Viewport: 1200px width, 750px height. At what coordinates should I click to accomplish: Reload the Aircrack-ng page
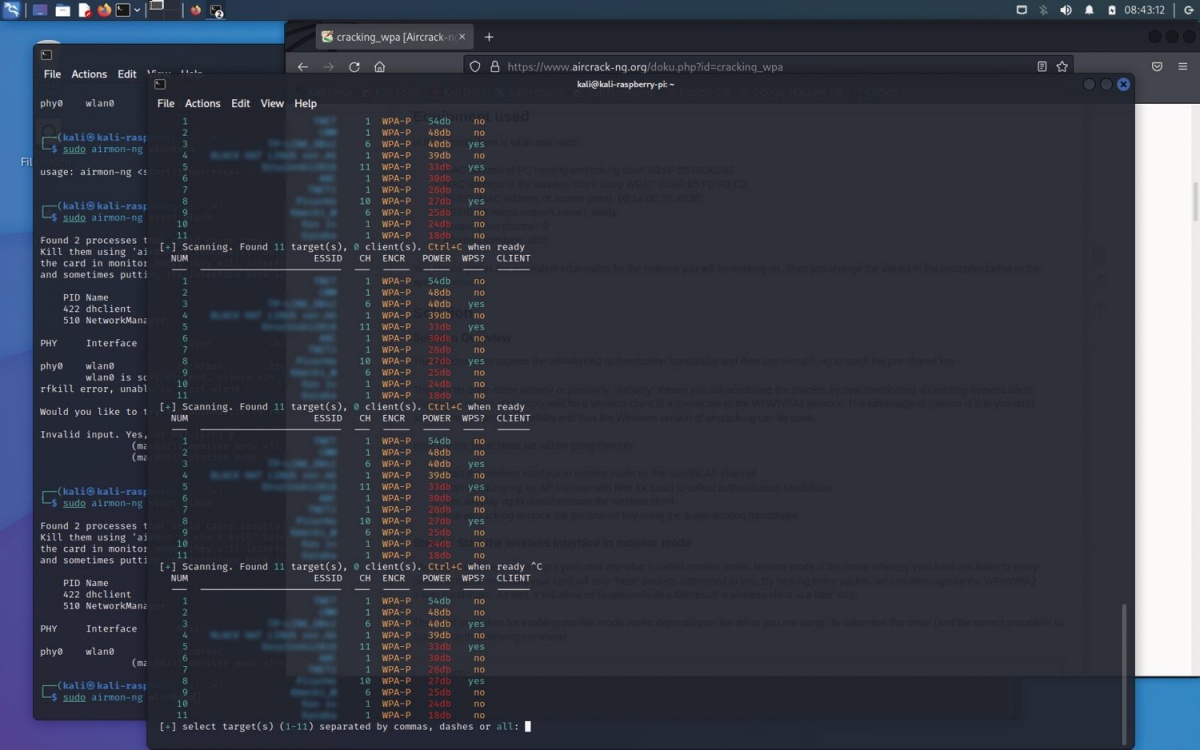pyautogui.click(x=354, y=67)
